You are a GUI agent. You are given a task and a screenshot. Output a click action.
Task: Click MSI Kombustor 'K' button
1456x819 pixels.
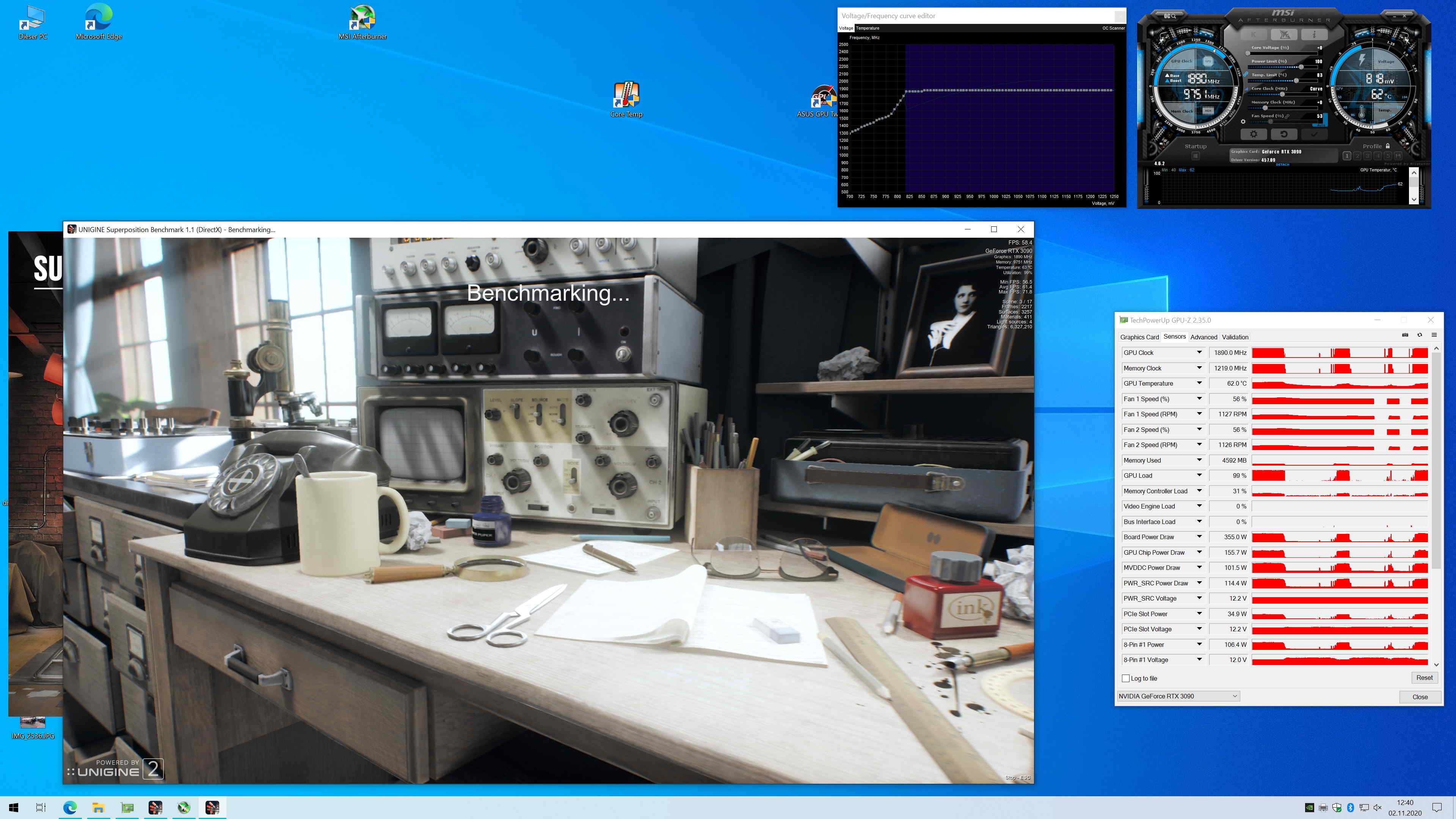click(x=1254, y=35)
